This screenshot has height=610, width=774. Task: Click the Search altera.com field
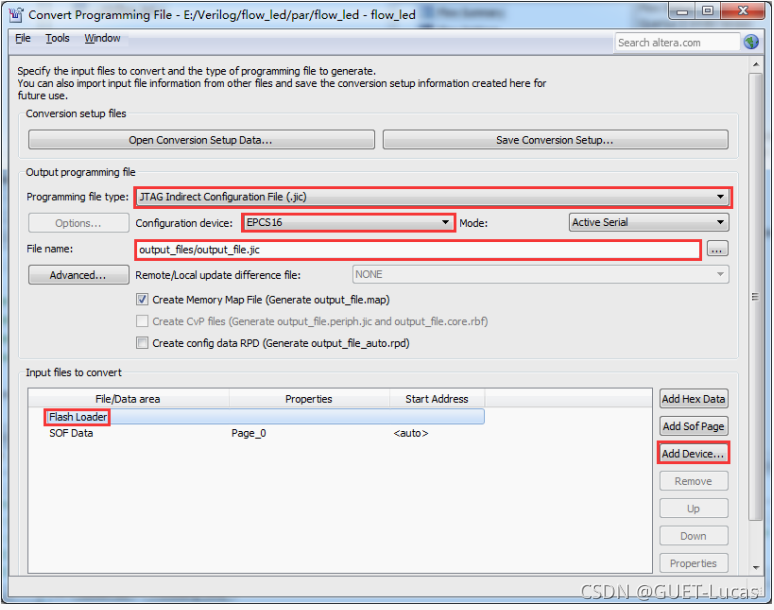677,42
